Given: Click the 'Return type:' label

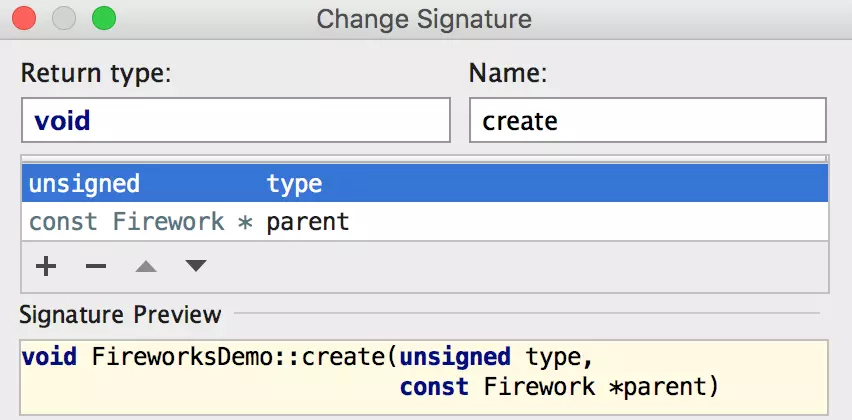Looking at the screenshot, I should coord(97,73).
